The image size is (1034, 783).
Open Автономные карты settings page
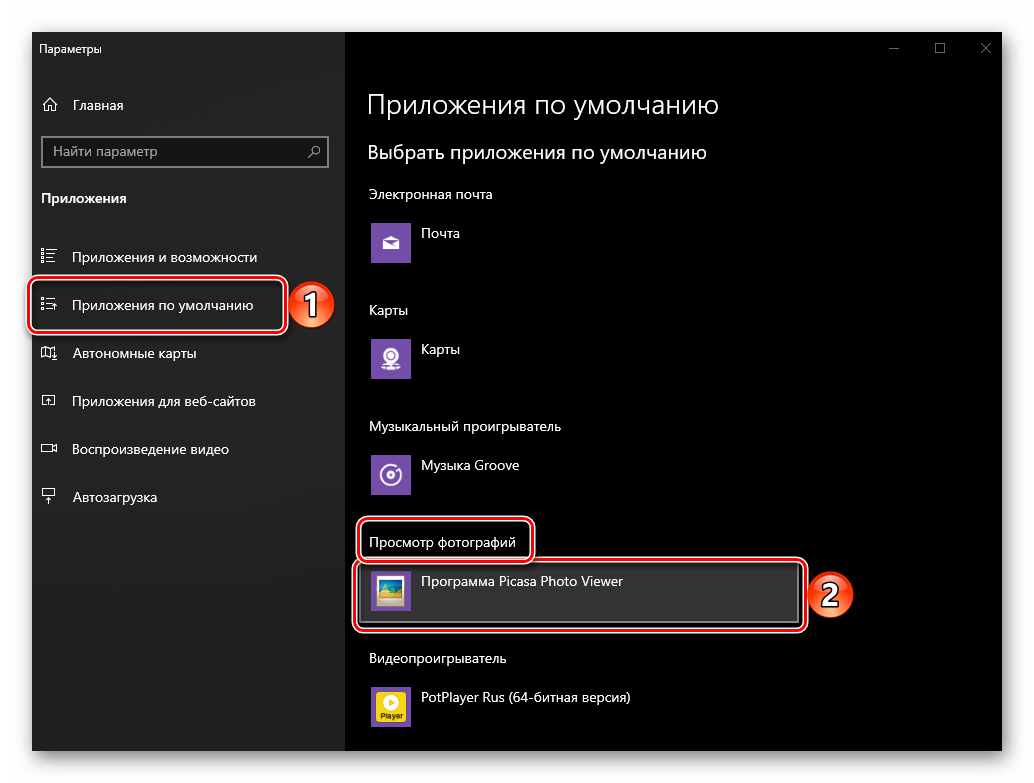click(x=134, y=353)
